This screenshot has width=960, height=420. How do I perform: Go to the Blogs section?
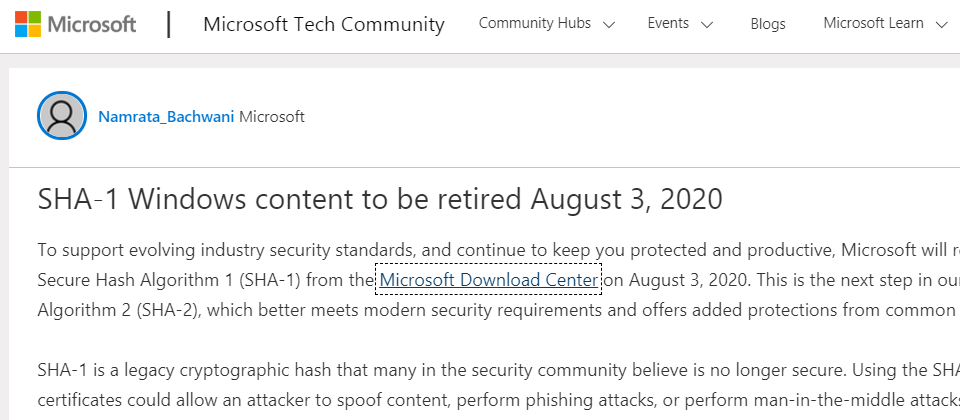(x=768, y=24)
